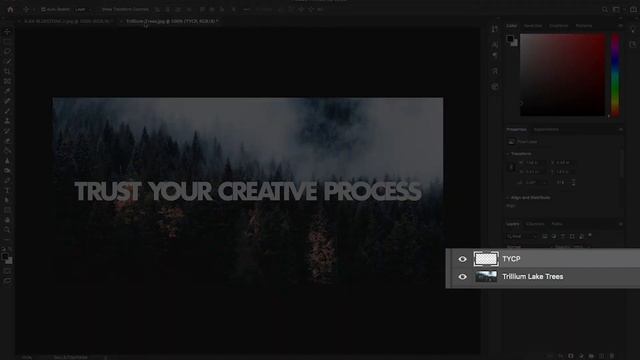Viewport: 640px width, 360px height.
Task: Switch to the Adjustments tab
Action: [x=546, y=129]
